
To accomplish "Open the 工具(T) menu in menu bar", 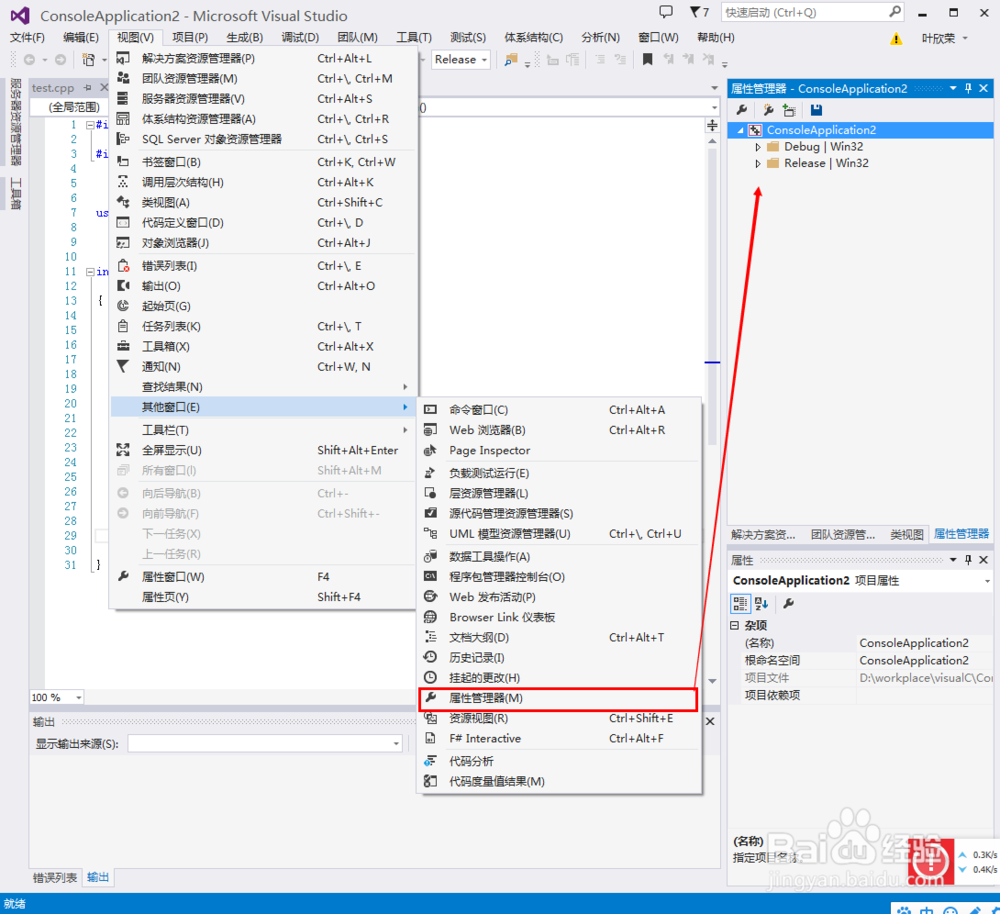I will pyautogui.click(x=414, y=38).
